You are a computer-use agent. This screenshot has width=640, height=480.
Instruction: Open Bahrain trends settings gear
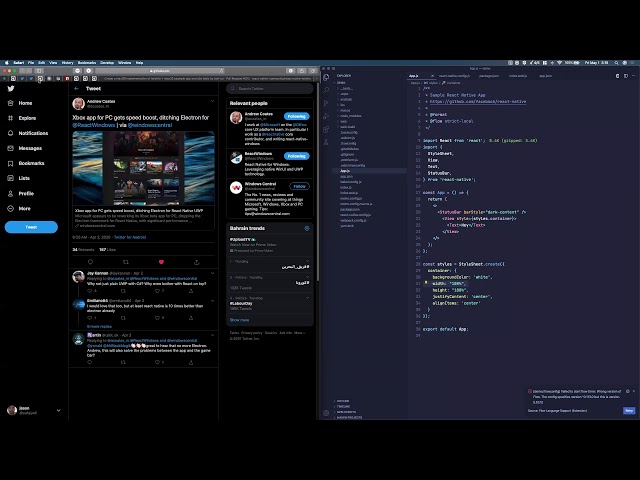coord(307,228)
